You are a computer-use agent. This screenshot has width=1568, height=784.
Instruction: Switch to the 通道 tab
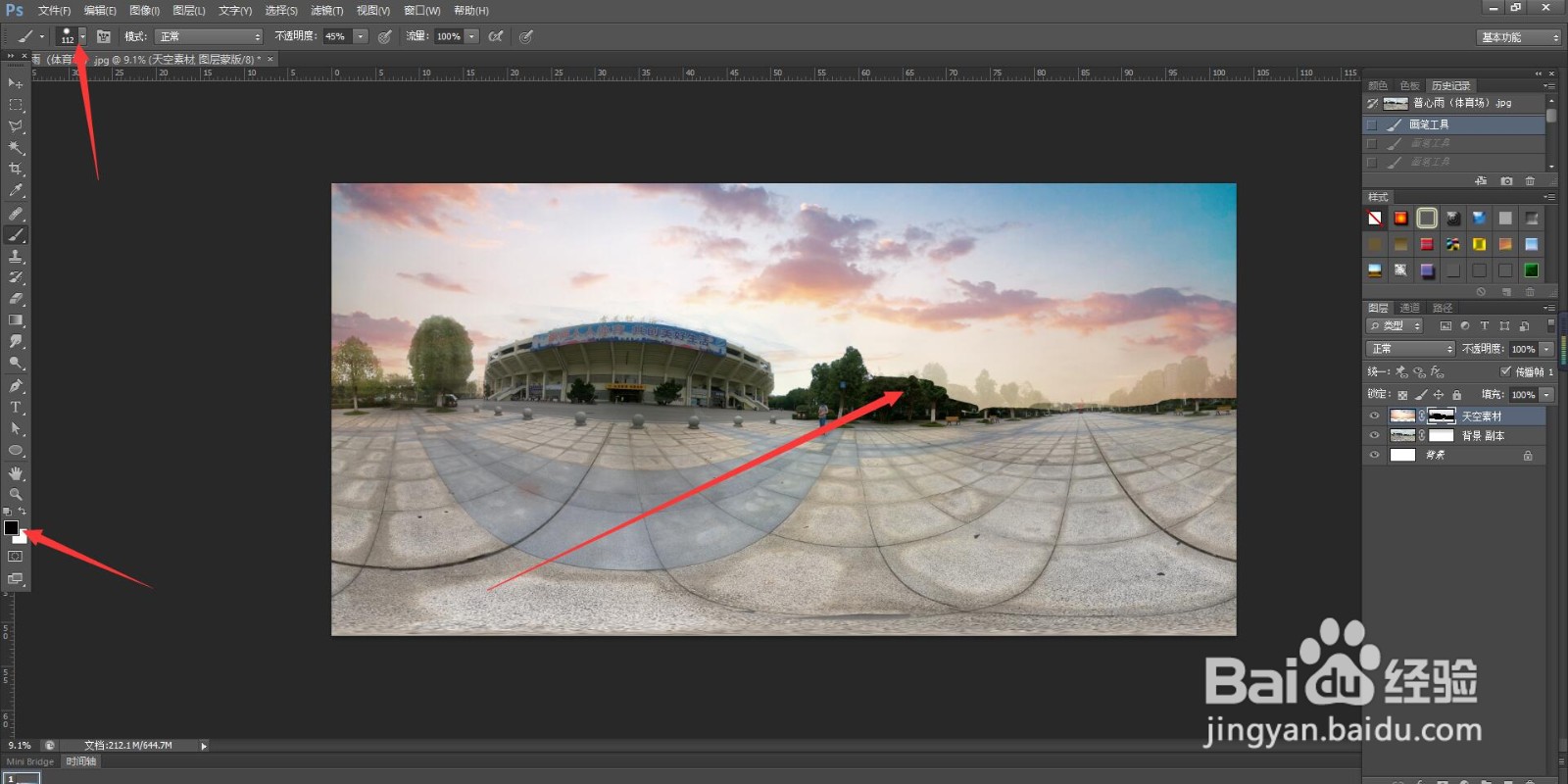[1409, 308]
